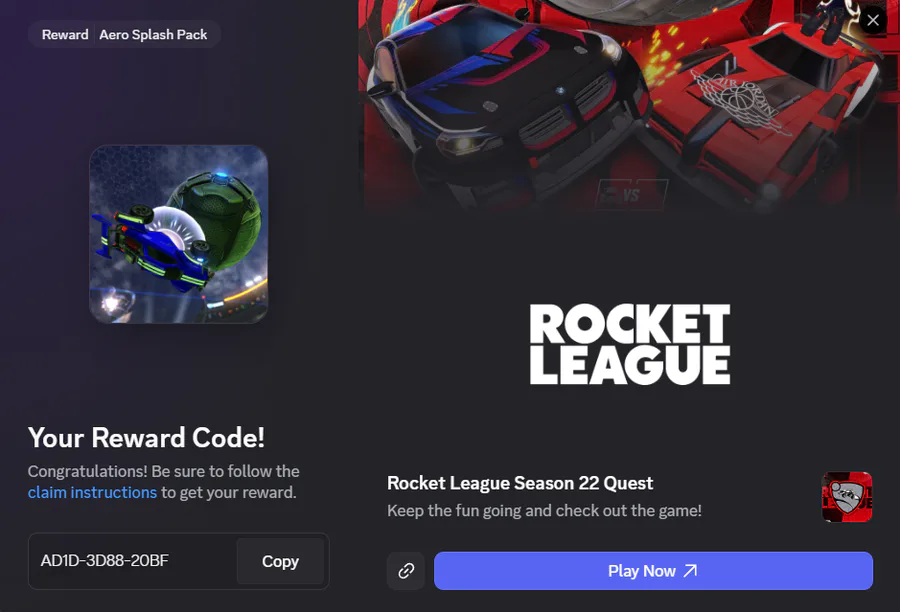Click the BMW badge on the black car
The width and height of the screenshot is (900, 612).
click(x=561, y=91)
